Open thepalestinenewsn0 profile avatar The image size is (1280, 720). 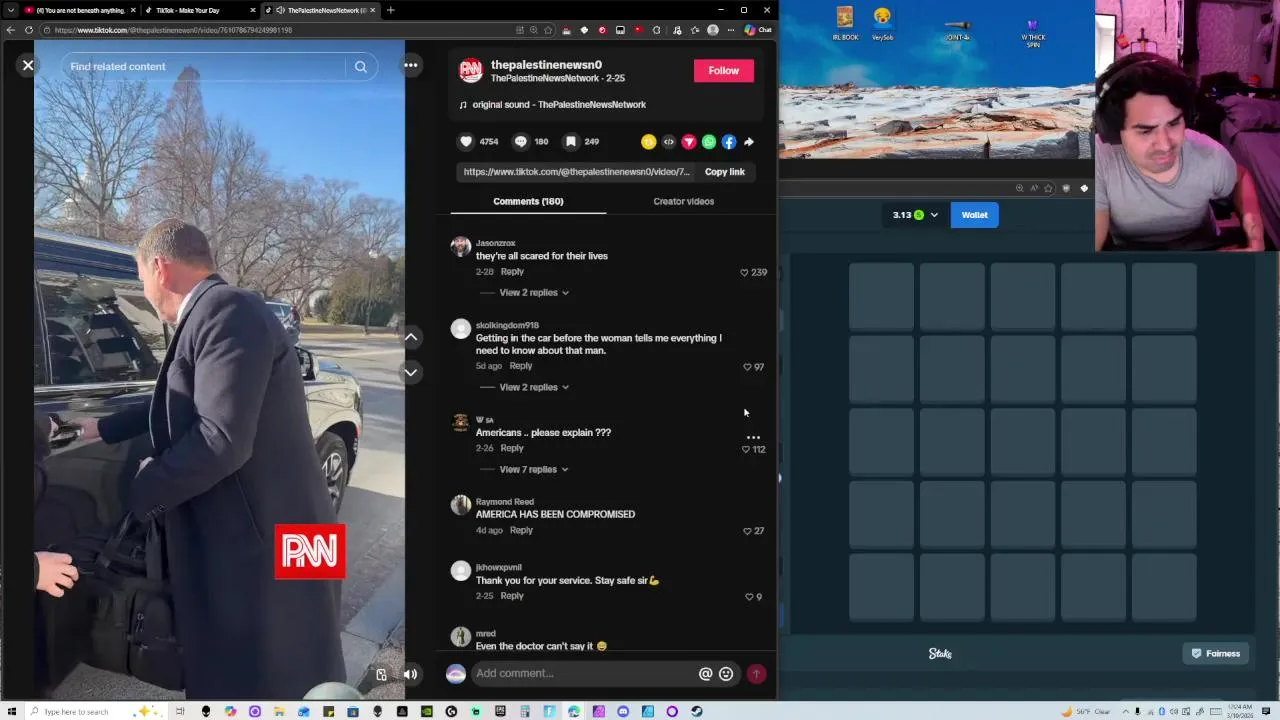pos(471,71)
